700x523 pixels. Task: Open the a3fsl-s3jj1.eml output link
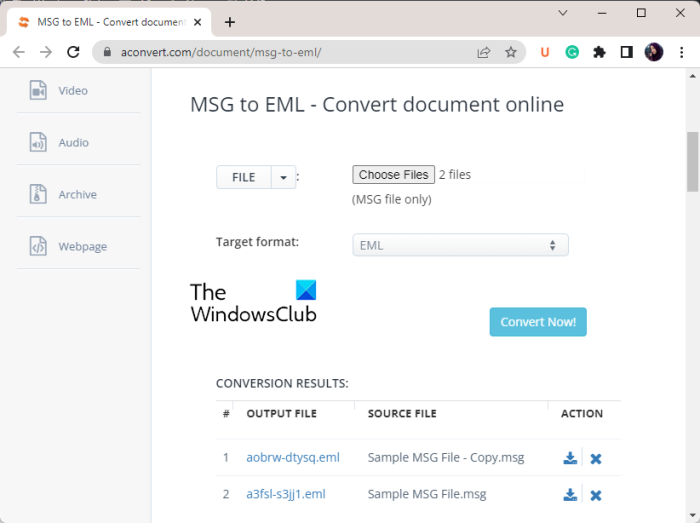(x=286, y=494)
